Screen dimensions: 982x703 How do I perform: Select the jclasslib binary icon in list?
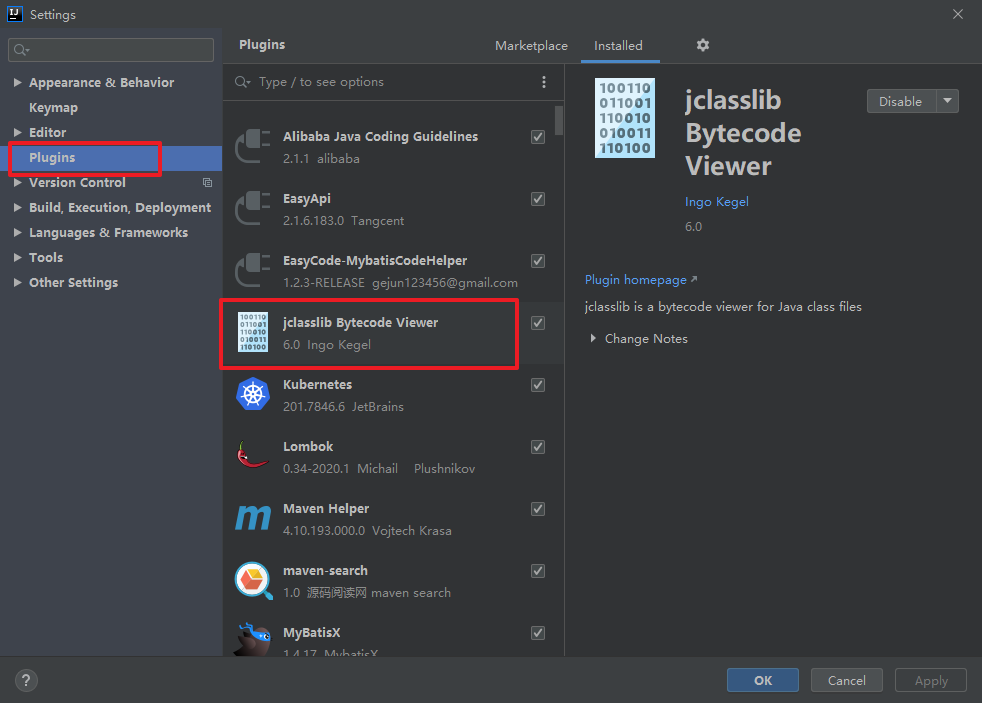pos(253,332)
